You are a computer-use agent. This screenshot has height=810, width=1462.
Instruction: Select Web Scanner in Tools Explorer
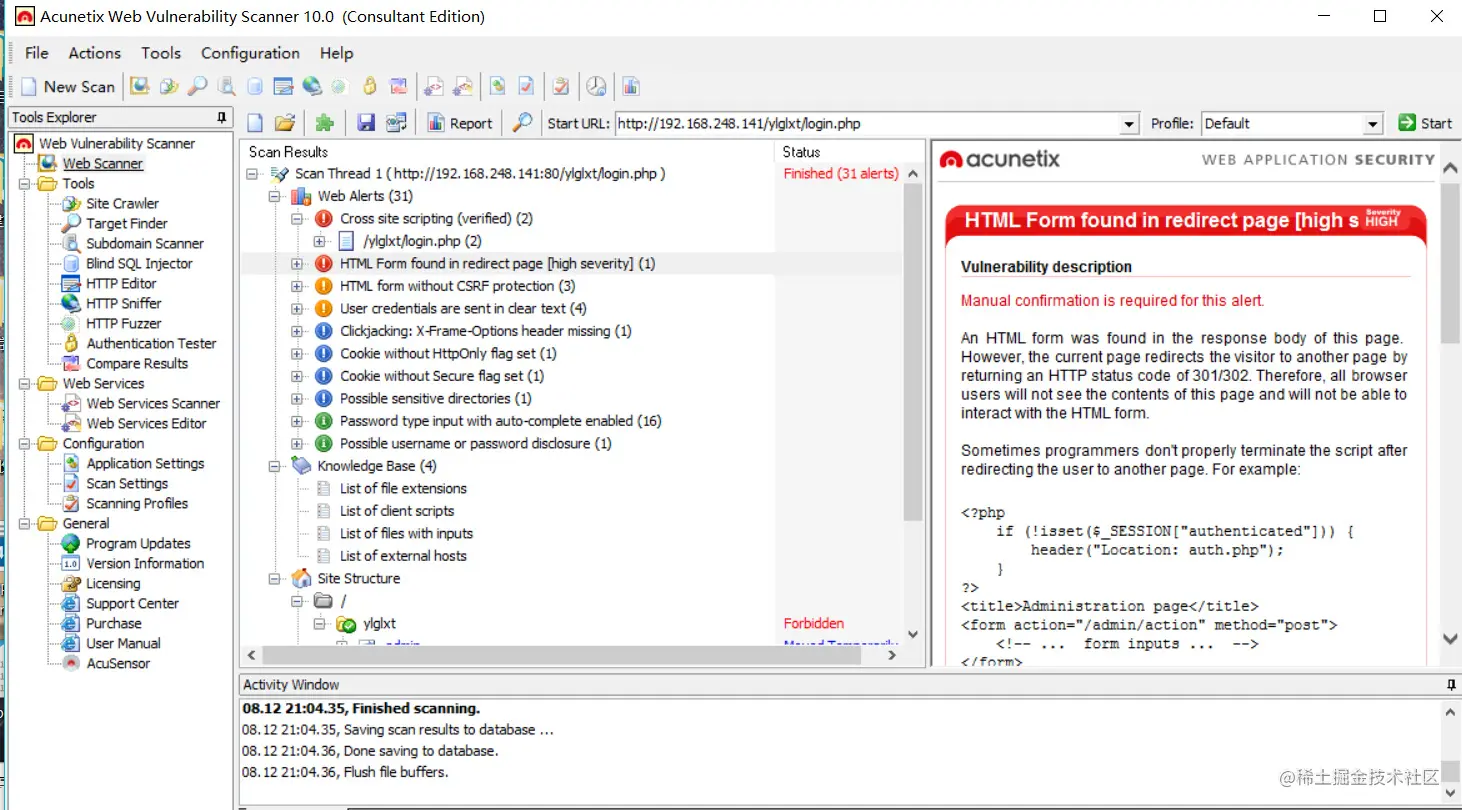[x=103, y=163]
